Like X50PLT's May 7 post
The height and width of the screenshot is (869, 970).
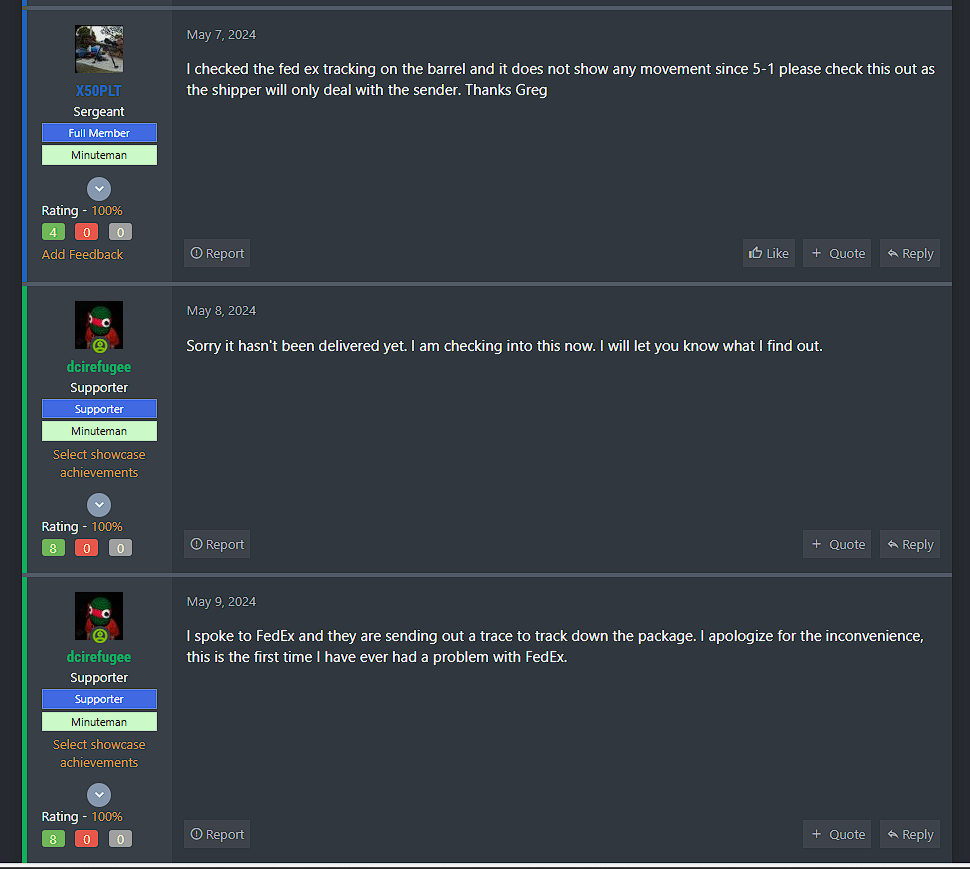(x=768, y=254)
